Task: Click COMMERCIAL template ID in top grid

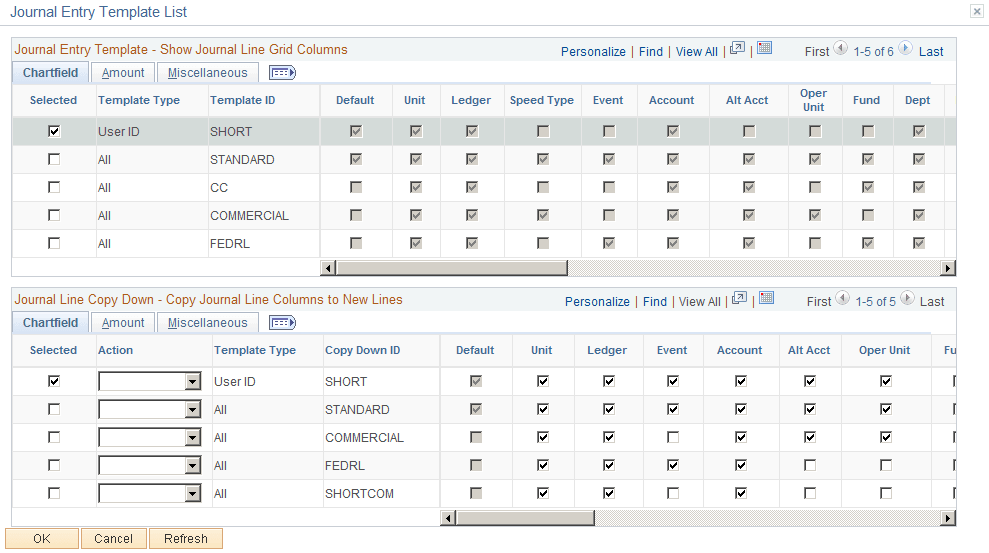Action: click(x=250, y=216)
